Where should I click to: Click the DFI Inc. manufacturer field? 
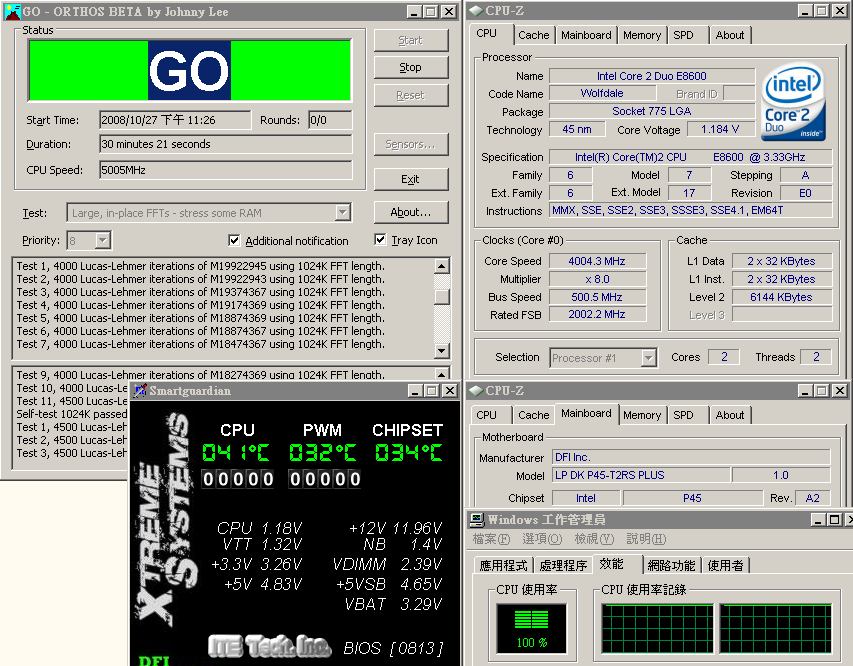click(x=691, y=457)
